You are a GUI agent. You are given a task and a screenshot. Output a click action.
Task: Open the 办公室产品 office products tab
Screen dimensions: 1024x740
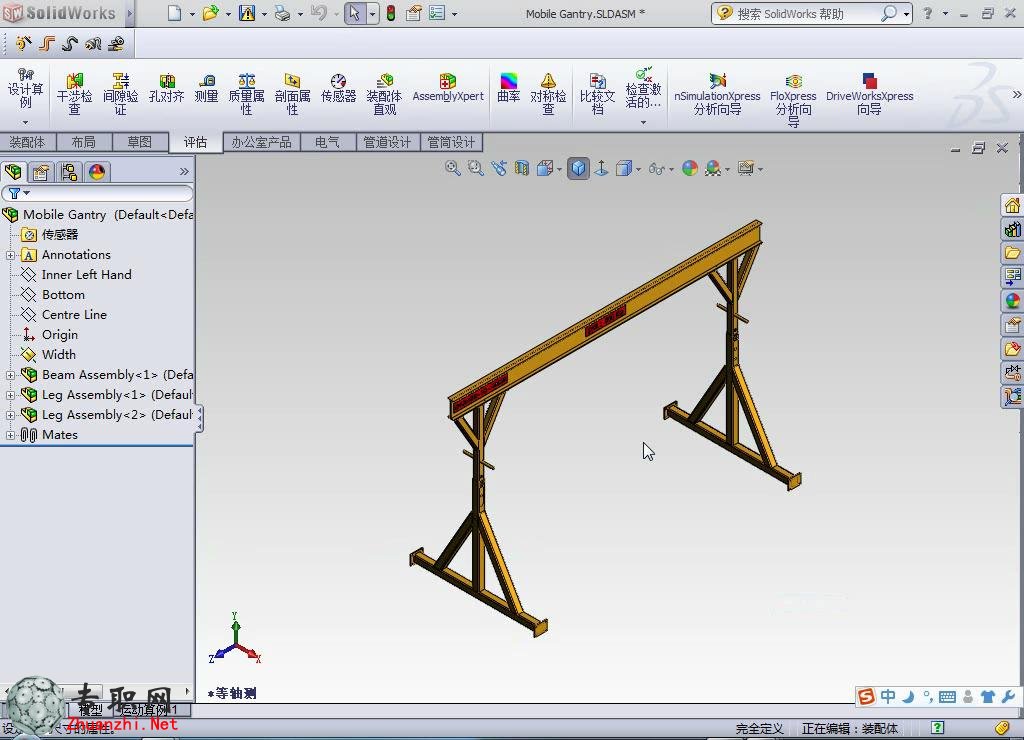tap(261, 142)
